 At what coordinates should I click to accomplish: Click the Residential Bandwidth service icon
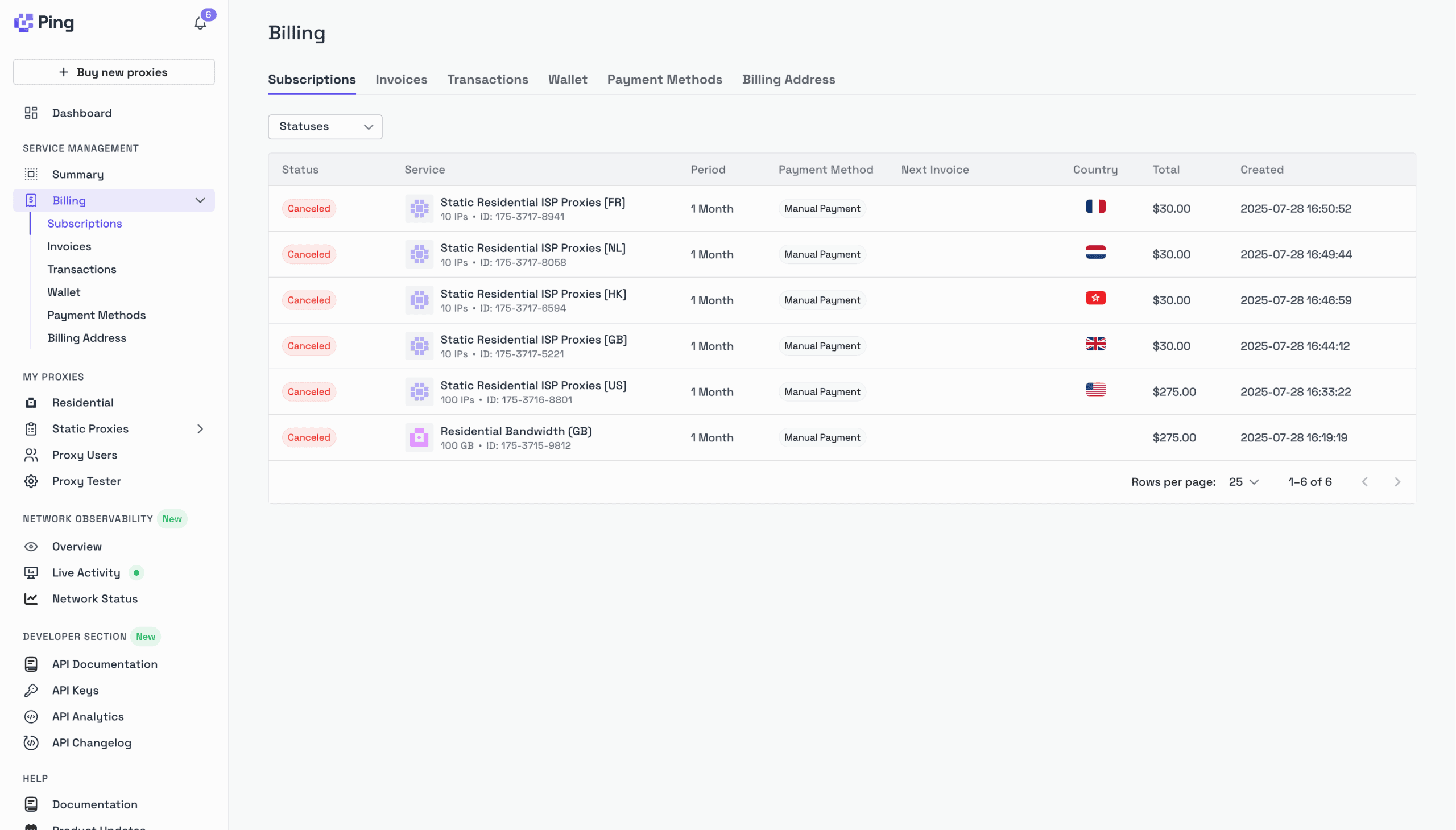click(x=419, y=438)
